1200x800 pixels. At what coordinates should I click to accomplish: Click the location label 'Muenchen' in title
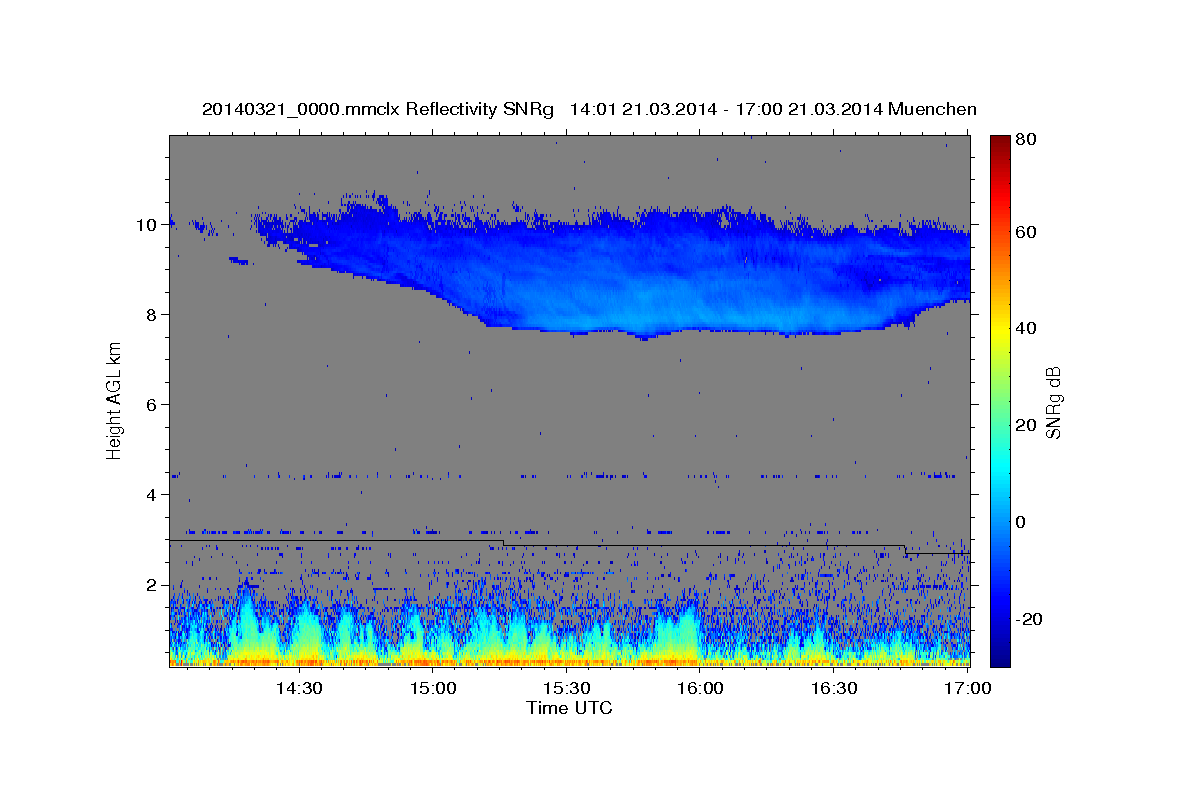tap(932, 110)
